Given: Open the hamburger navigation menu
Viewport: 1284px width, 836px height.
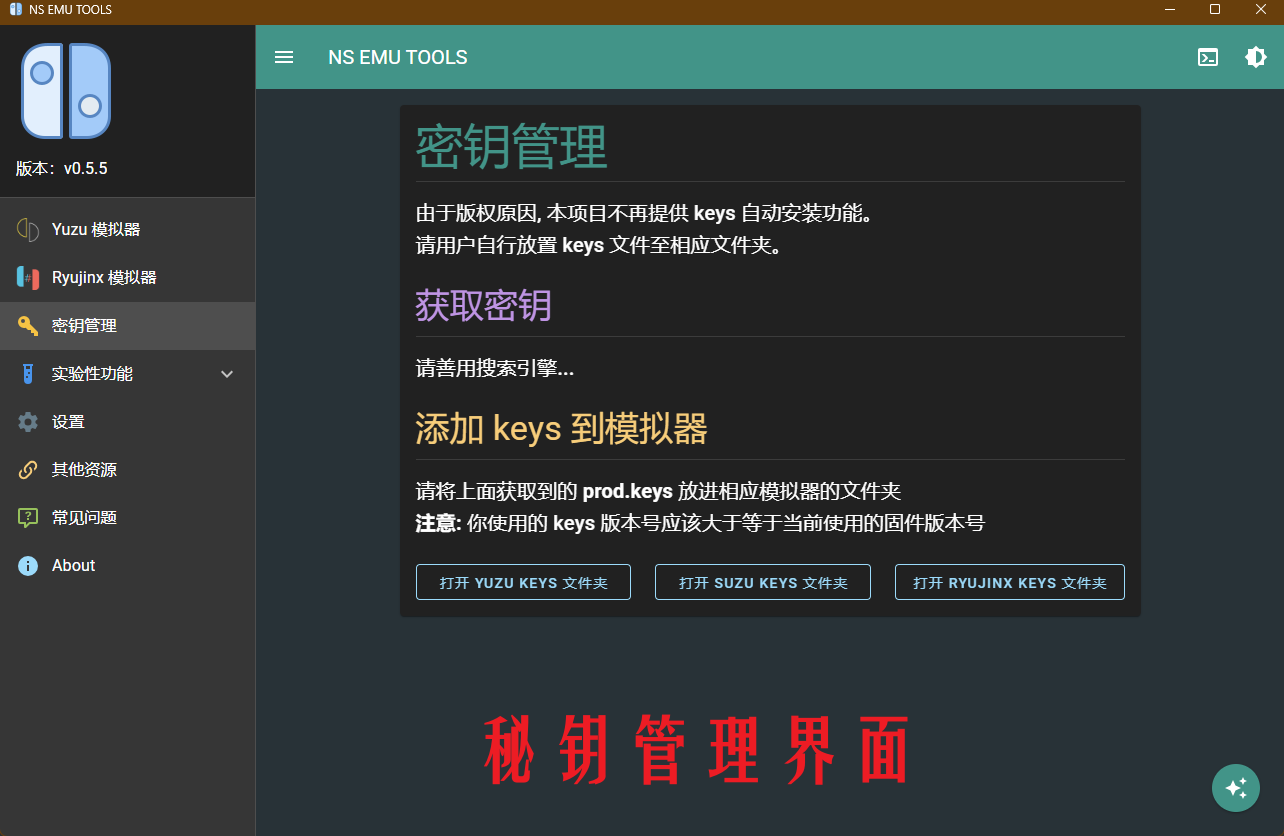Looking at the screenshot, I should click(284, 57).
